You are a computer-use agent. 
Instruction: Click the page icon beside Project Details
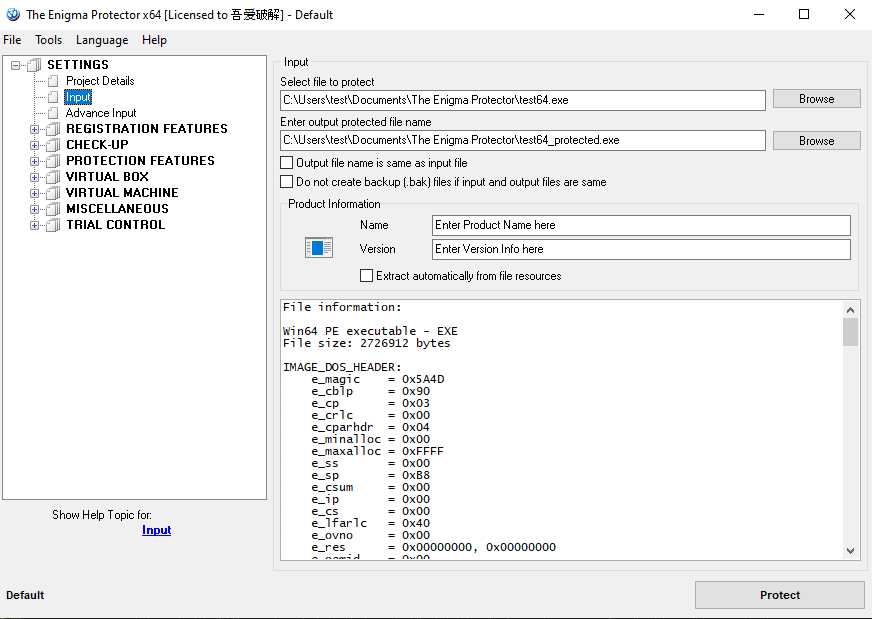pyautogui.click(x=54, y=81)
